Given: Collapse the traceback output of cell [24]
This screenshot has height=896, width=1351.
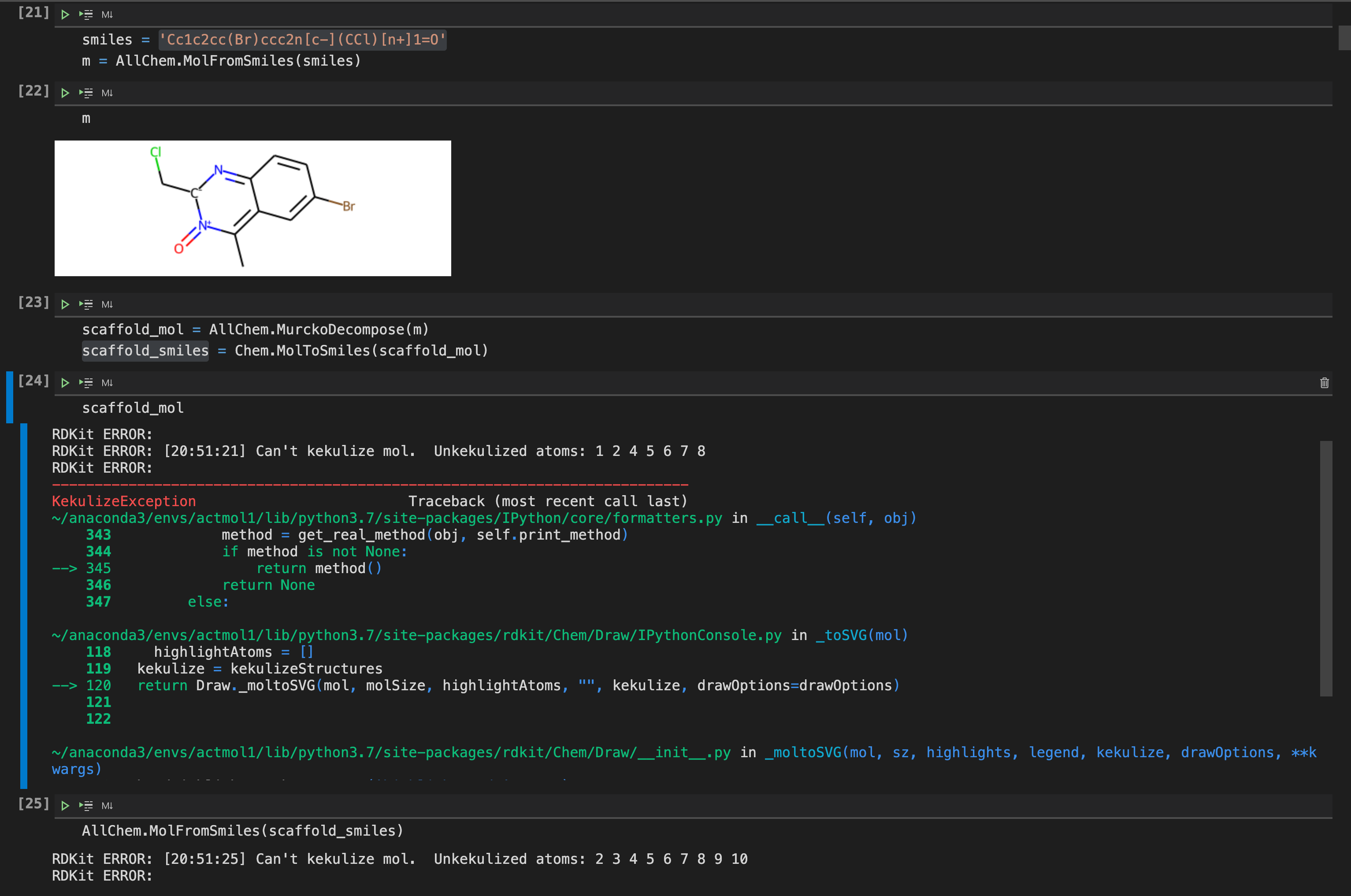Looking at the screenshot, I should click(23, 606).
